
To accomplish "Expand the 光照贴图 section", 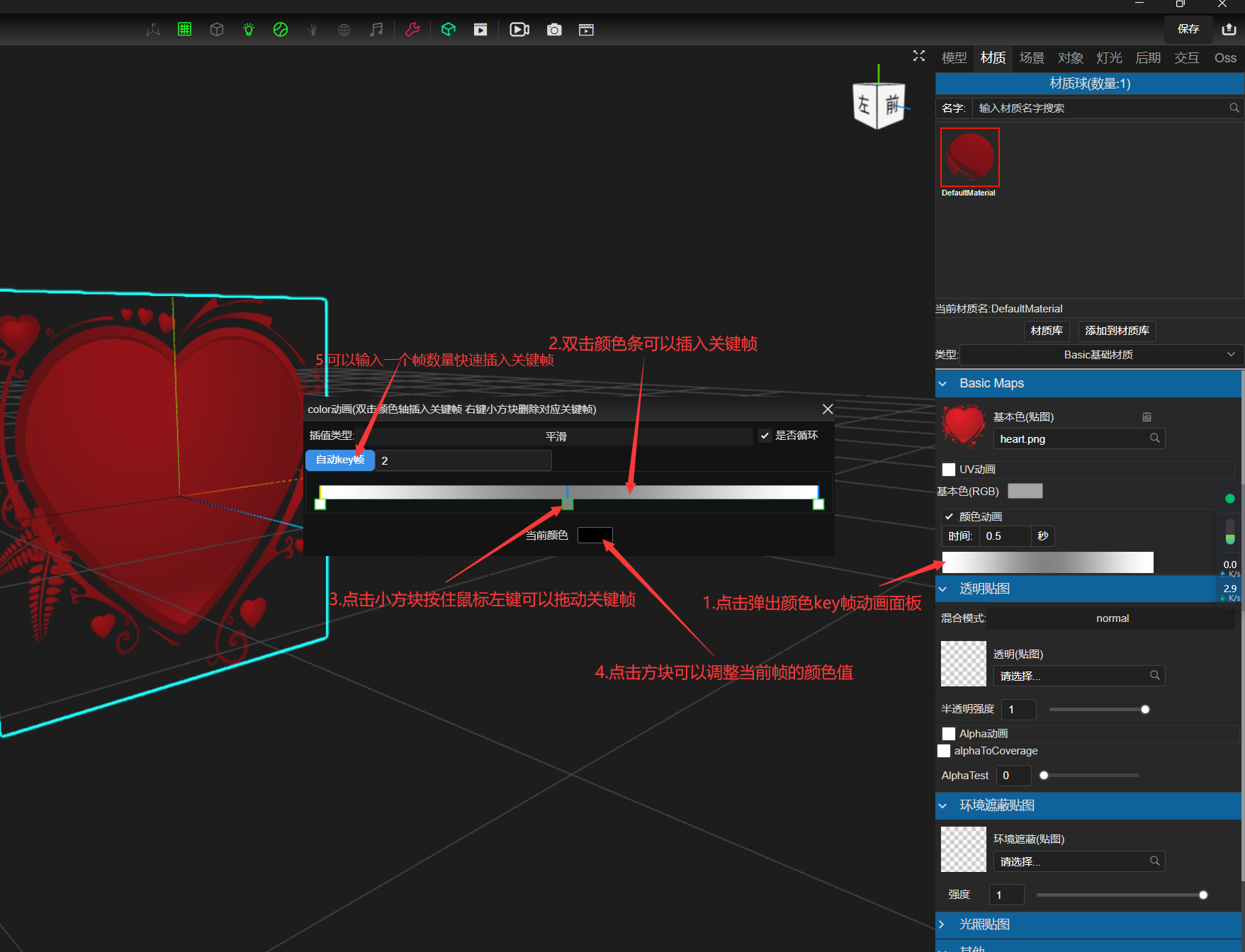I will pyautogui.click(x=1088, y=924).
